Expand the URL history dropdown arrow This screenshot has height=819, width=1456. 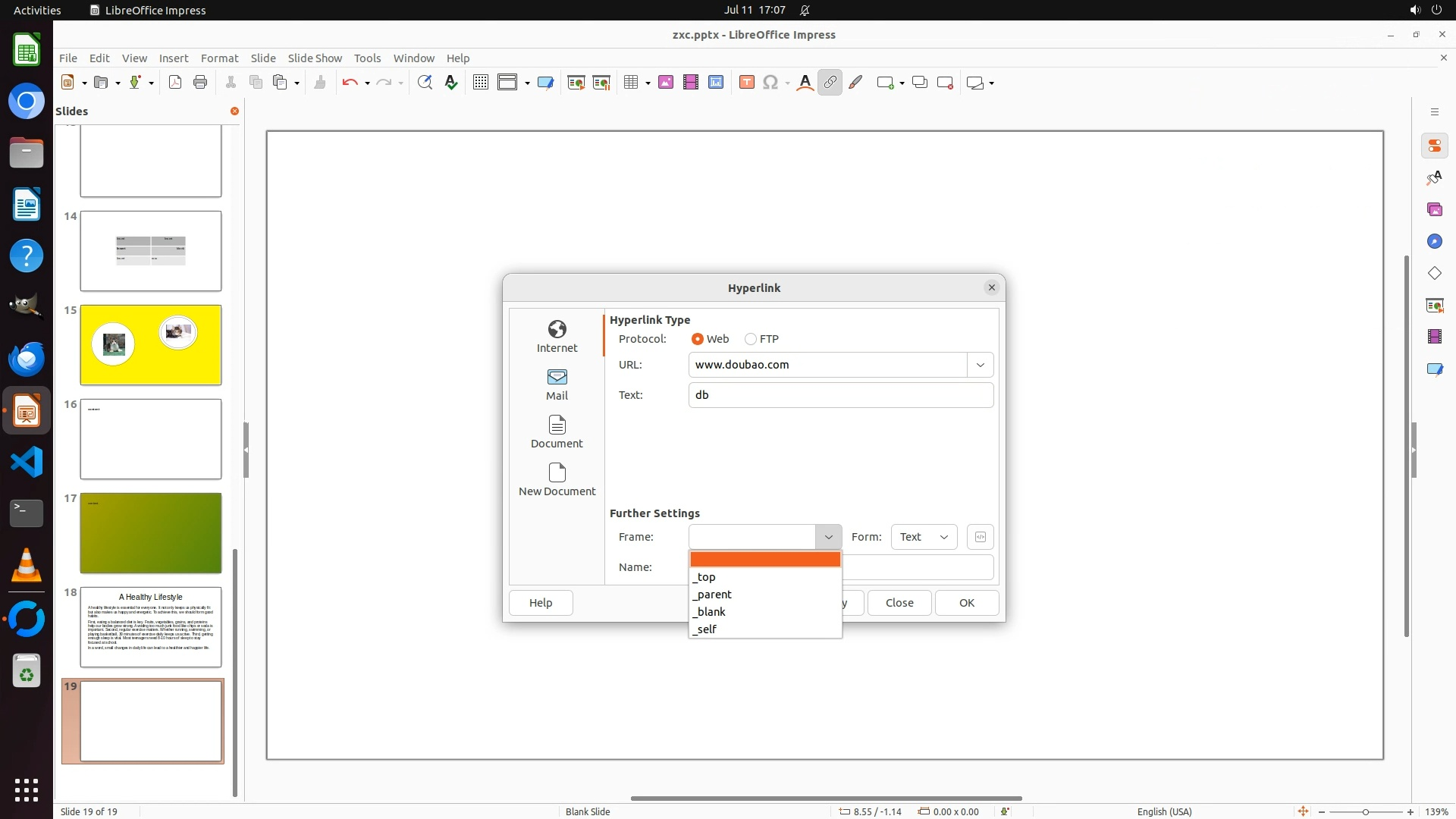pyautogui.click(x=980, y=365)
